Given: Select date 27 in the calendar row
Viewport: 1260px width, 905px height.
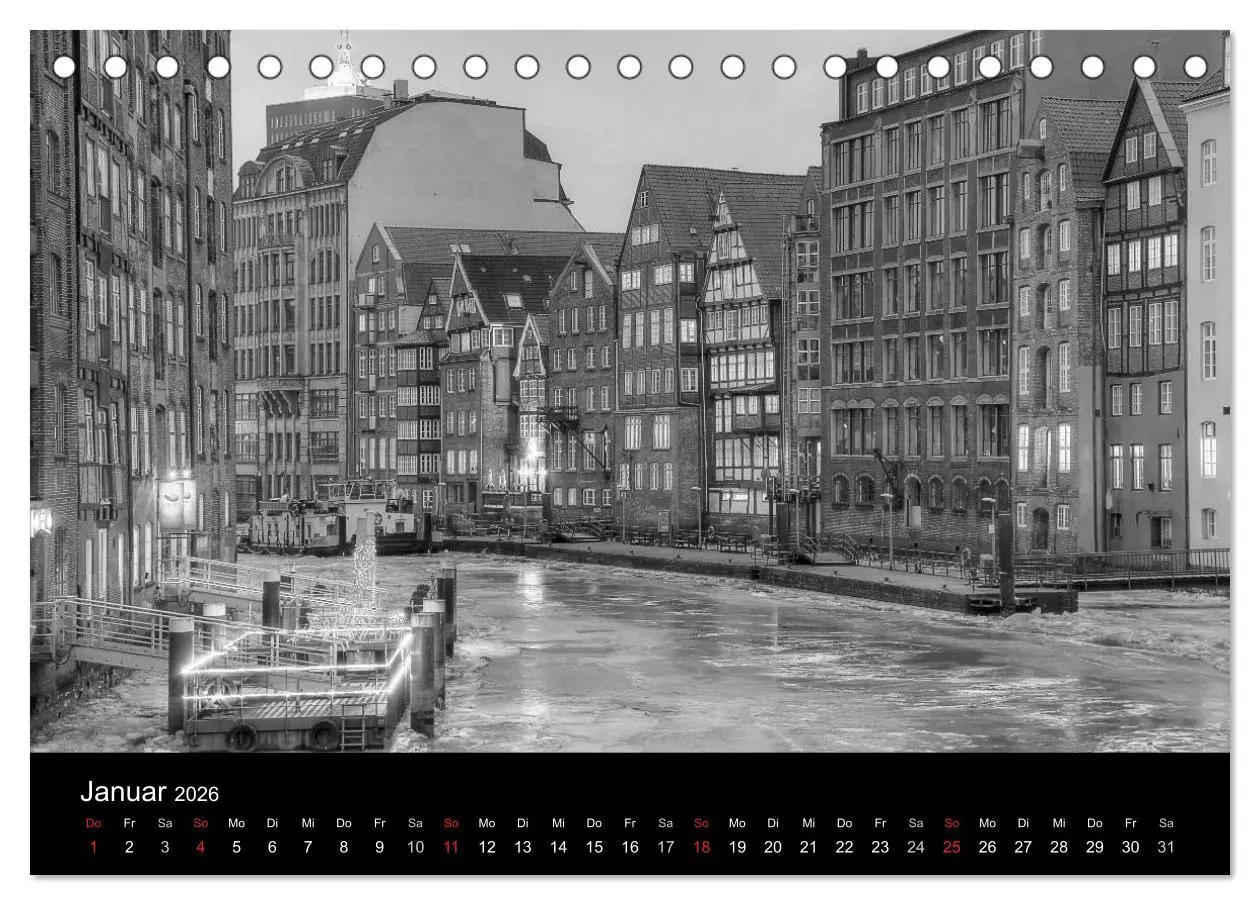Looking at the screenshot, I should pyautogui.click(x=1023, y=847).
